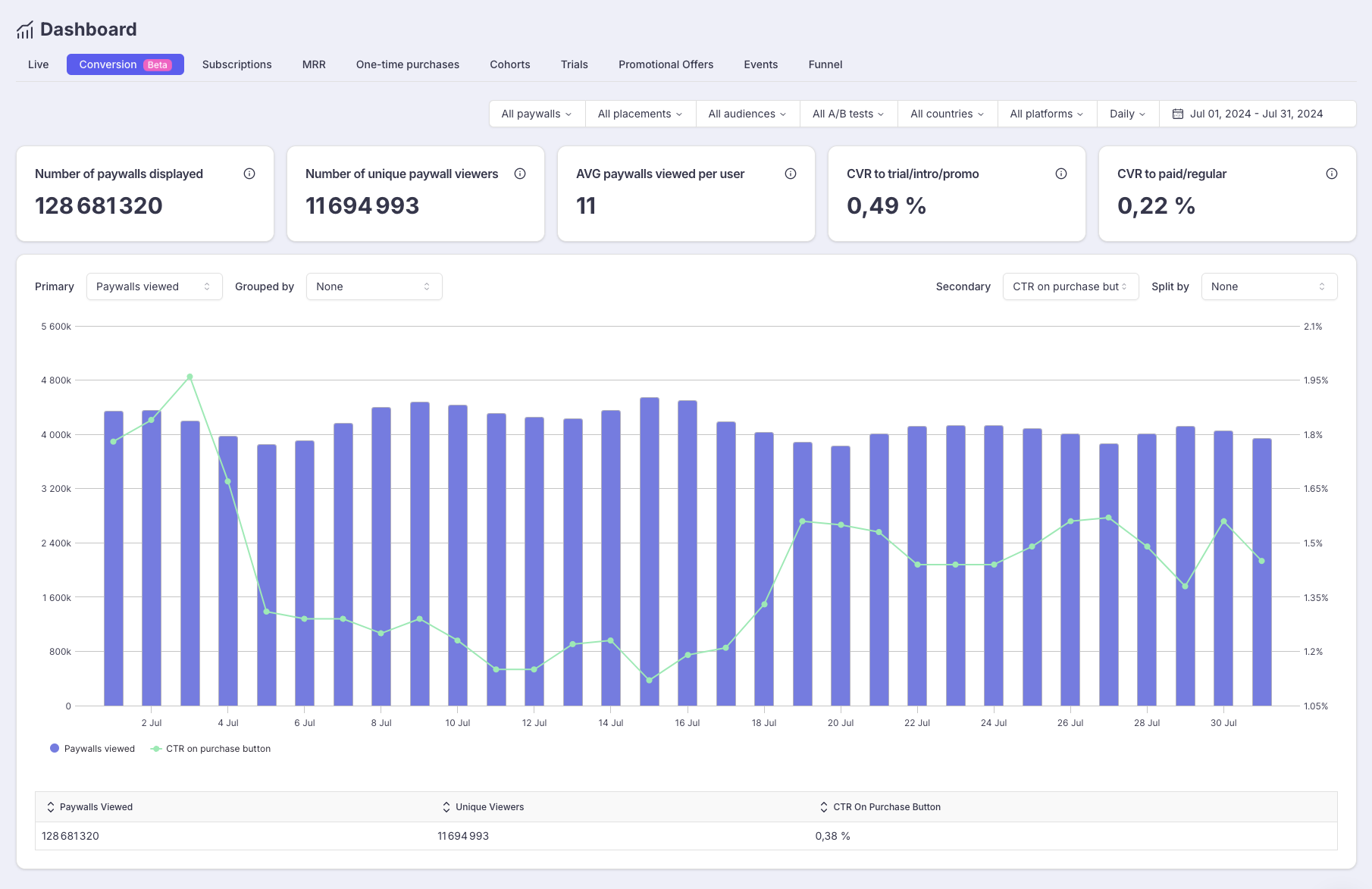
Task: Click the Dashboard page title
Action: (89, 30)
